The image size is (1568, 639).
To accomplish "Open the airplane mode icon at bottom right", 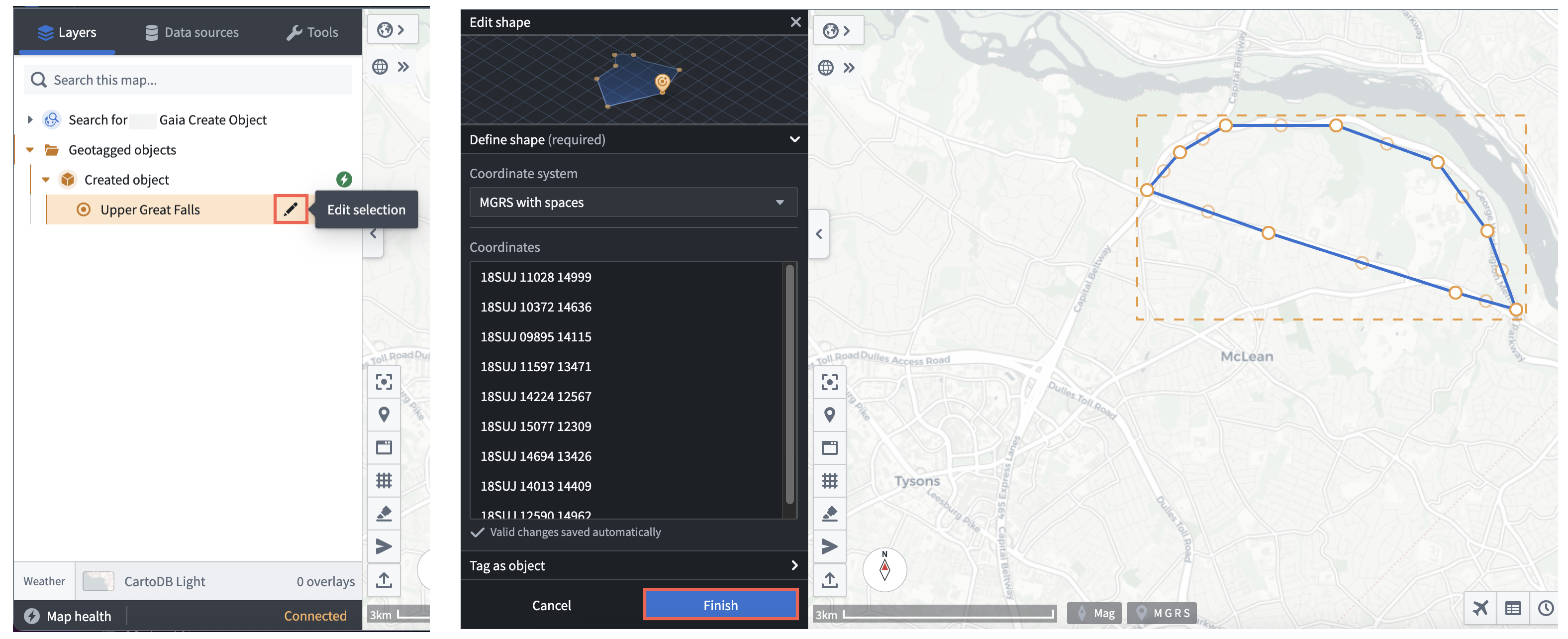I will [x=1480, y=608].
